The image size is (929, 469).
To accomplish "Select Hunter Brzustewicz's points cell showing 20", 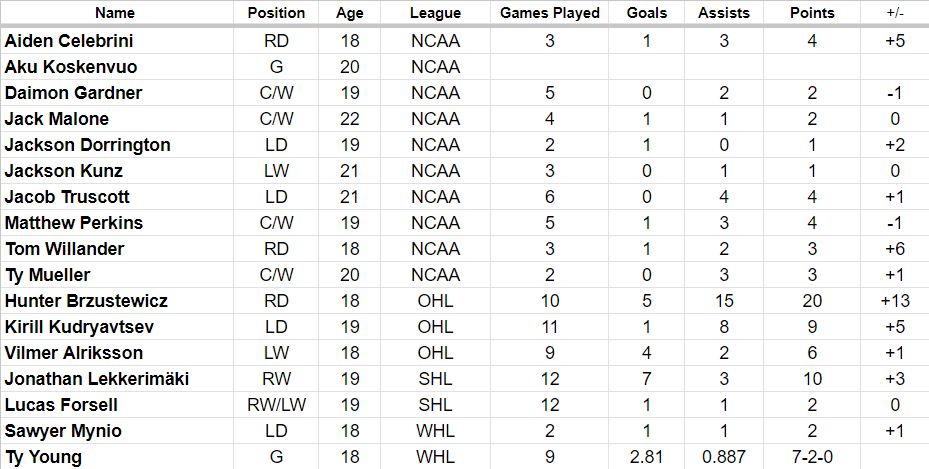I will point(812,301).
